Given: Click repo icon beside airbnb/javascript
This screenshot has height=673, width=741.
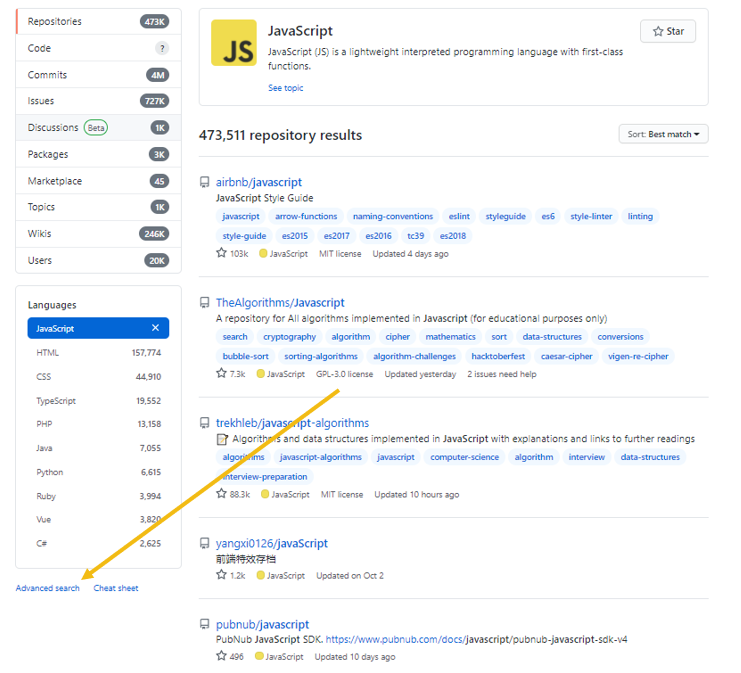Looking at the screenshot, I should (205, 183).
